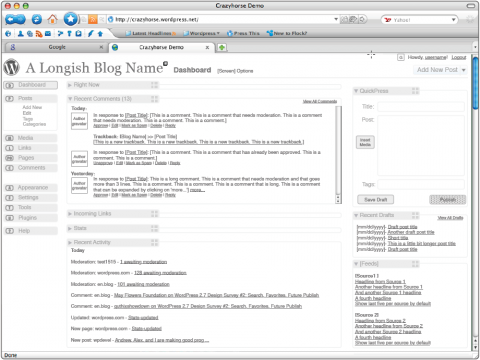The height and width of the screenshot is (360, 480).
Task: Open the Photo Uploader up-arrow icon
Action: (x=100, y=34)
